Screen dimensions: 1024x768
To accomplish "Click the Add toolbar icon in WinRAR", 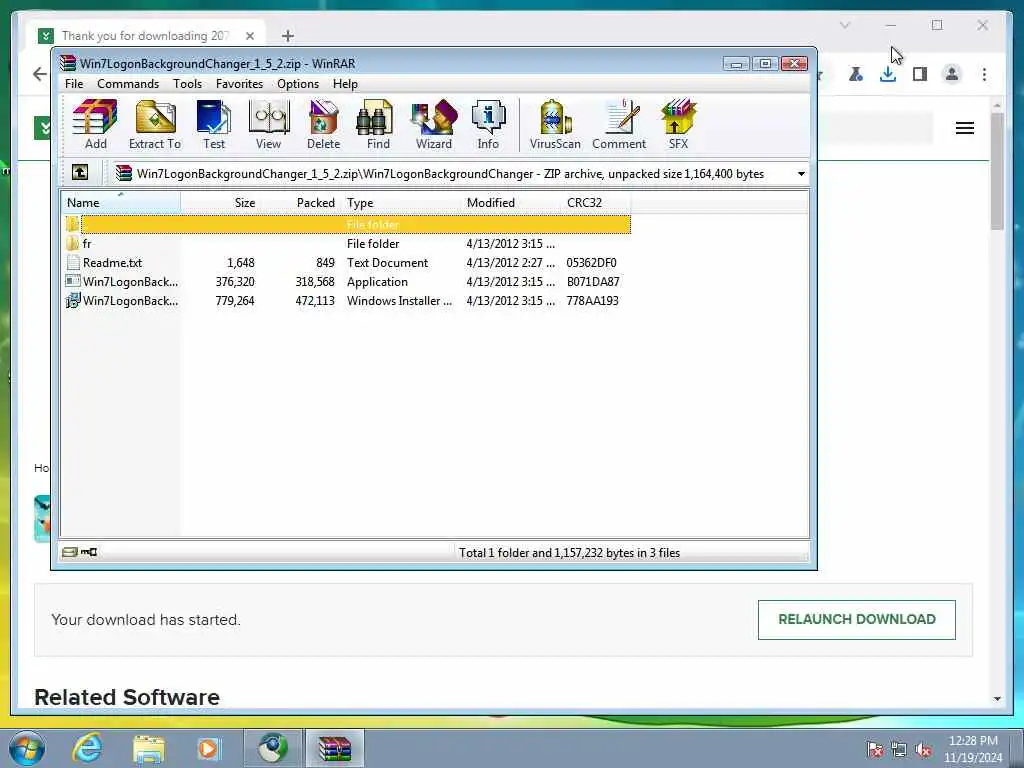I will coord(95,125).
